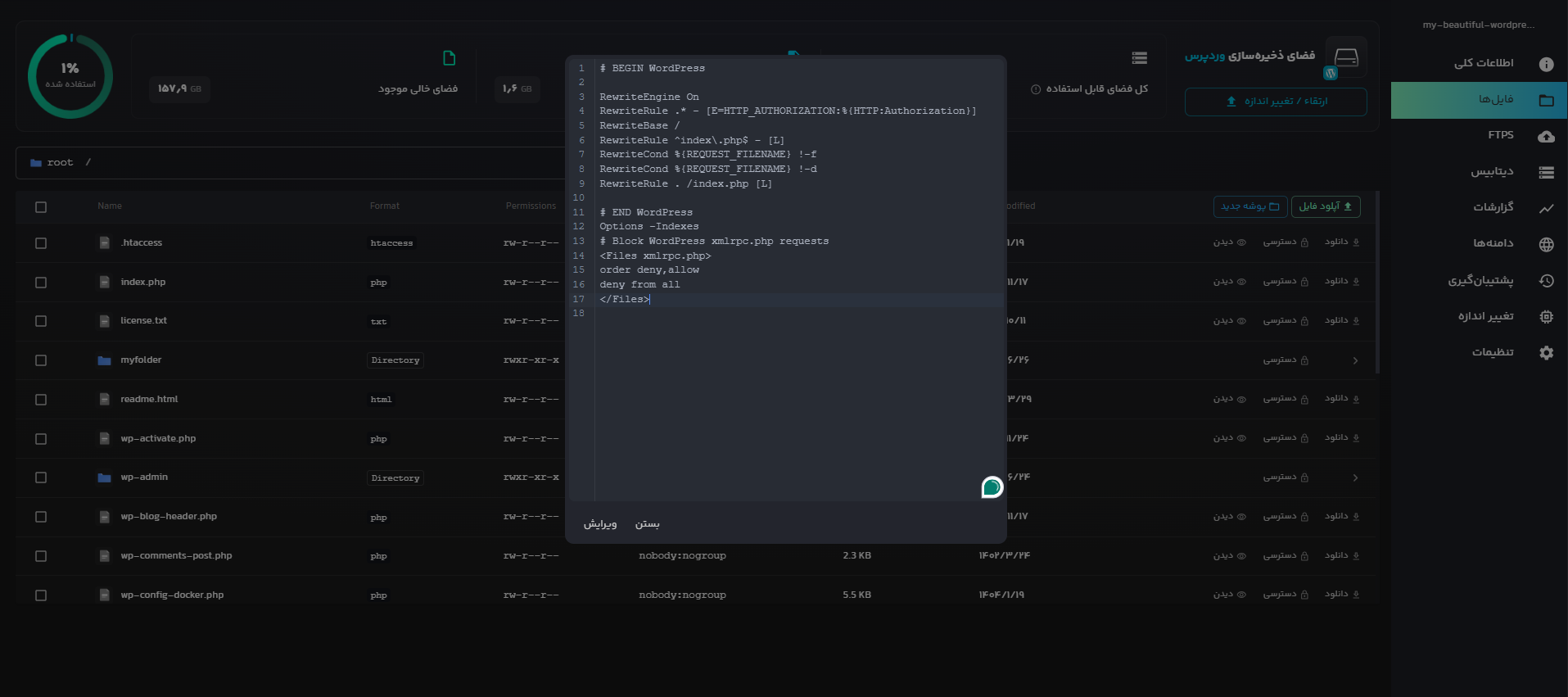Open دامنه‌ها globe icon
The width and height of the screenshot is (1568, 697).
point(1546,244)
